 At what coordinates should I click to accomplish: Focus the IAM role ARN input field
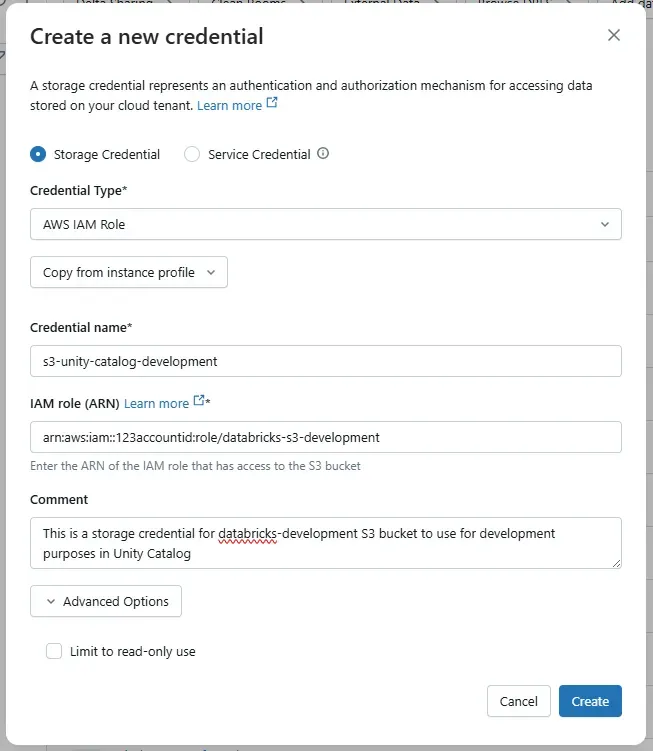(325, 437)
